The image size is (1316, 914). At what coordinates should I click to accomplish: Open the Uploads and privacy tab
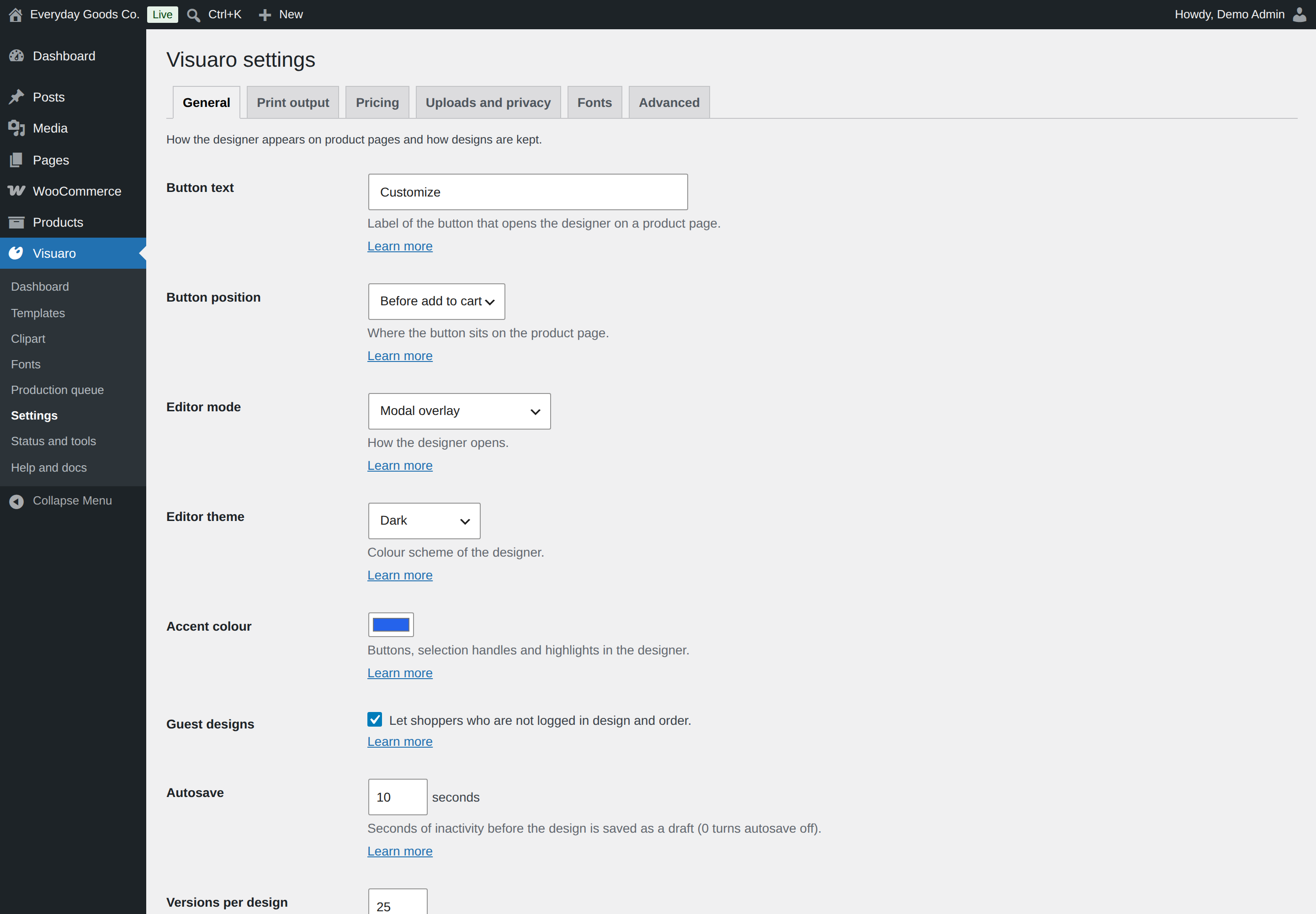click(488, 102)
